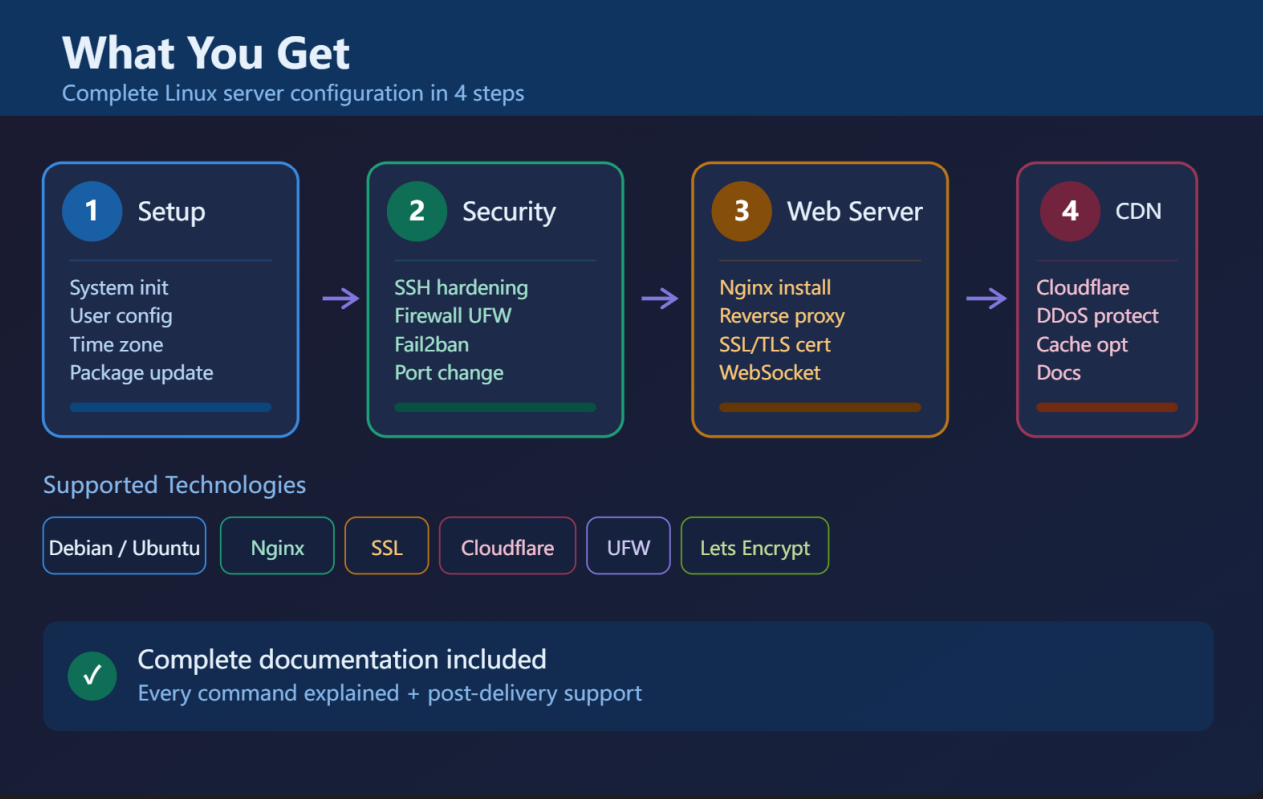
Task: Click the Cache opt line
Action: tap(1082, 344)
